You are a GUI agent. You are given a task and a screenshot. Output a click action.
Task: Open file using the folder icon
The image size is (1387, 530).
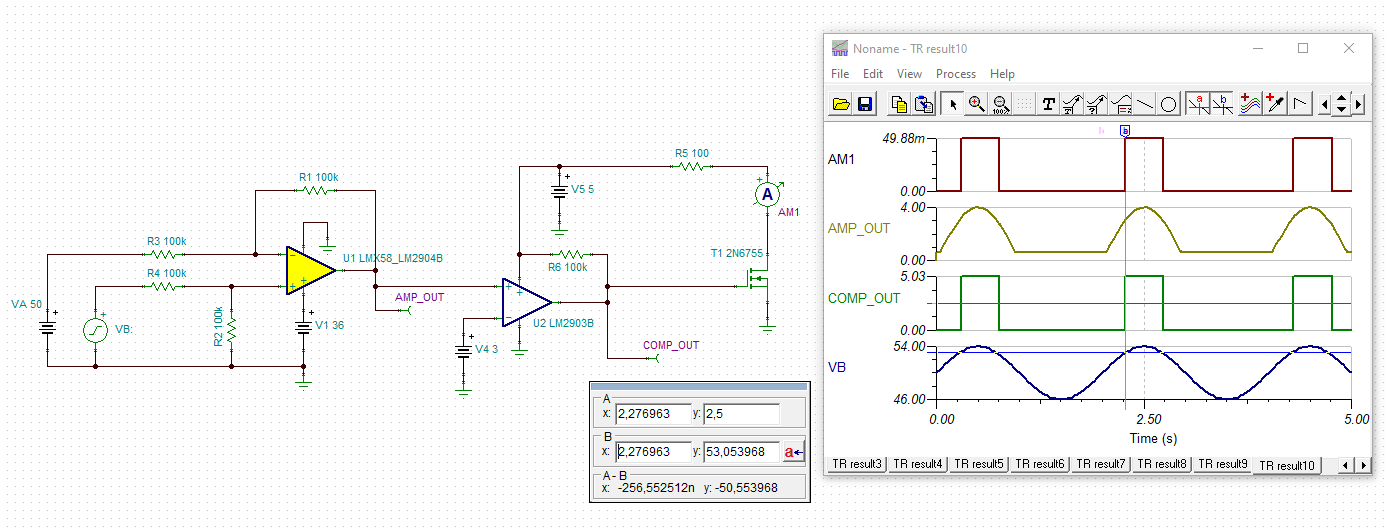[x=841, y=103]
